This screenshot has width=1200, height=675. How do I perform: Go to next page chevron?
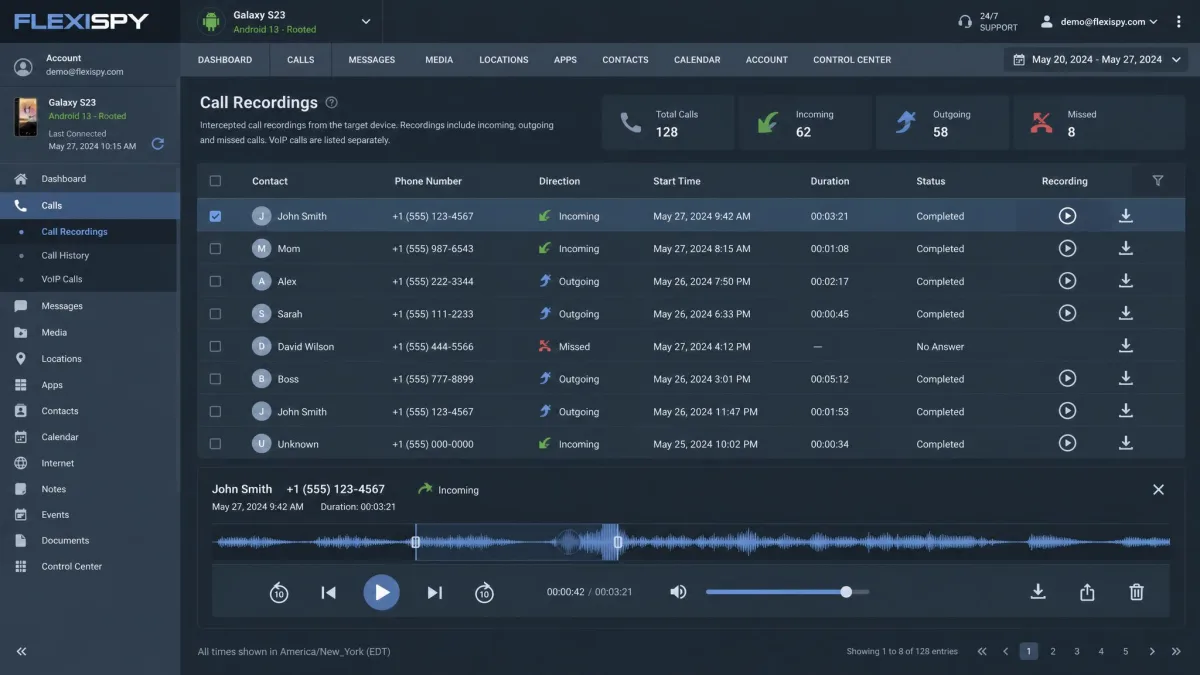coord(1152,651)
